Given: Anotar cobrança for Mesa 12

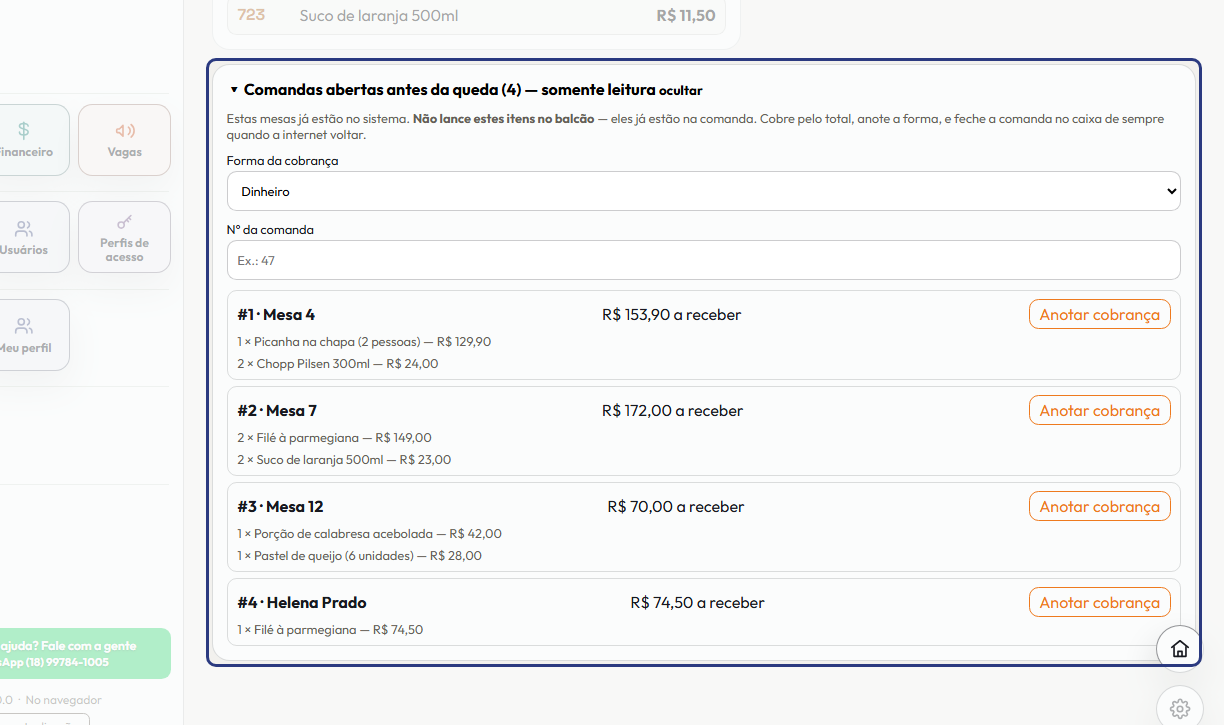Looking at the screenshot, I should (x=1099, y=506).
